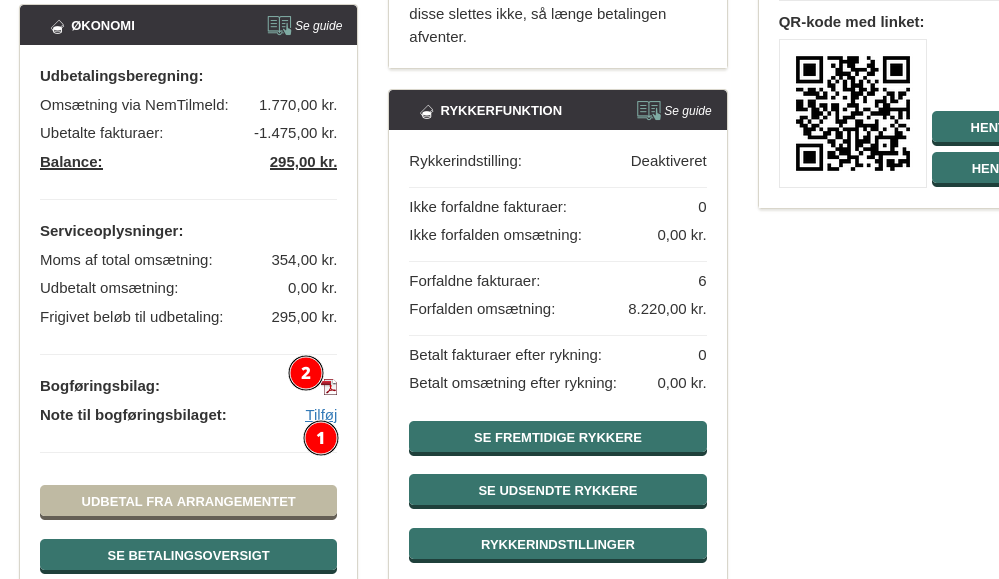Click the 'Deaktiveret' reminder setting value
Viewport: 999px width, 579px height.
668,160
